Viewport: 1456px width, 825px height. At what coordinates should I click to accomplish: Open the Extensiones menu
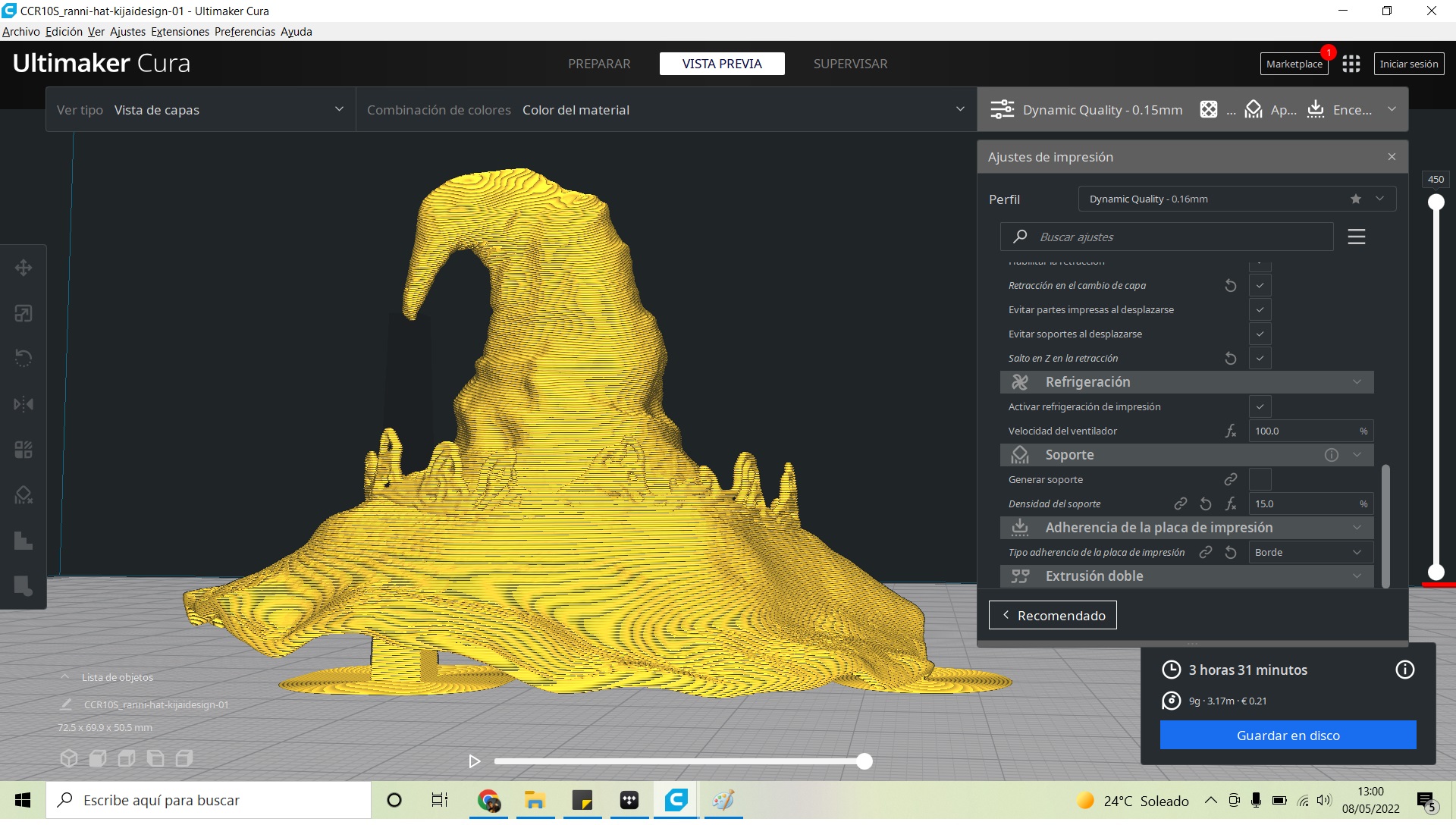click(x=180, y=32)
